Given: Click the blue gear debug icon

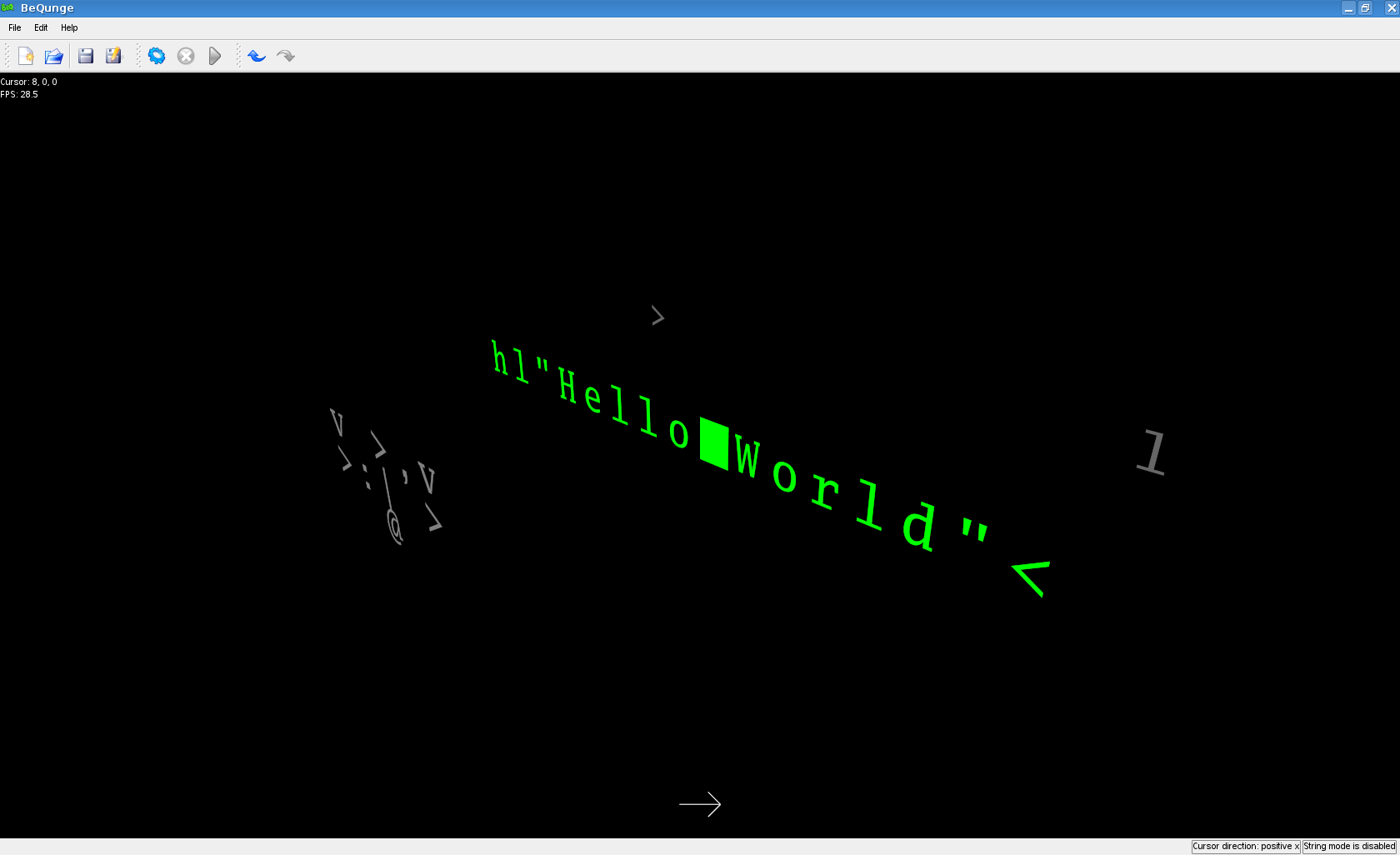Looking at the screenshot, I should click(x=157, y=56).
